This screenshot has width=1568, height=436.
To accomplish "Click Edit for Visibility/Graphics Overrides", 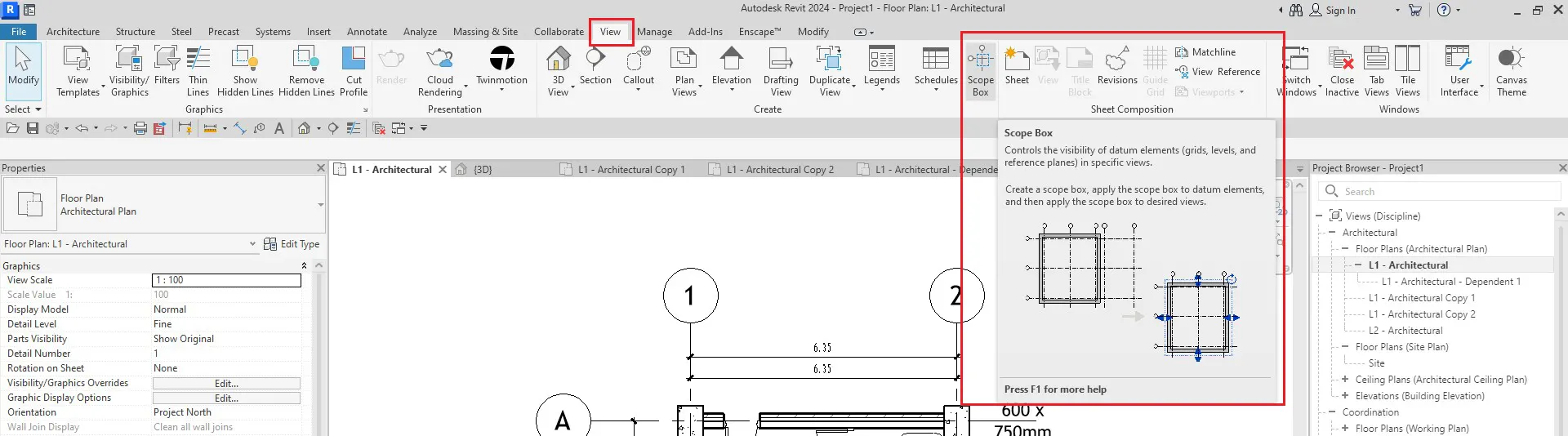I will point(226,384).
